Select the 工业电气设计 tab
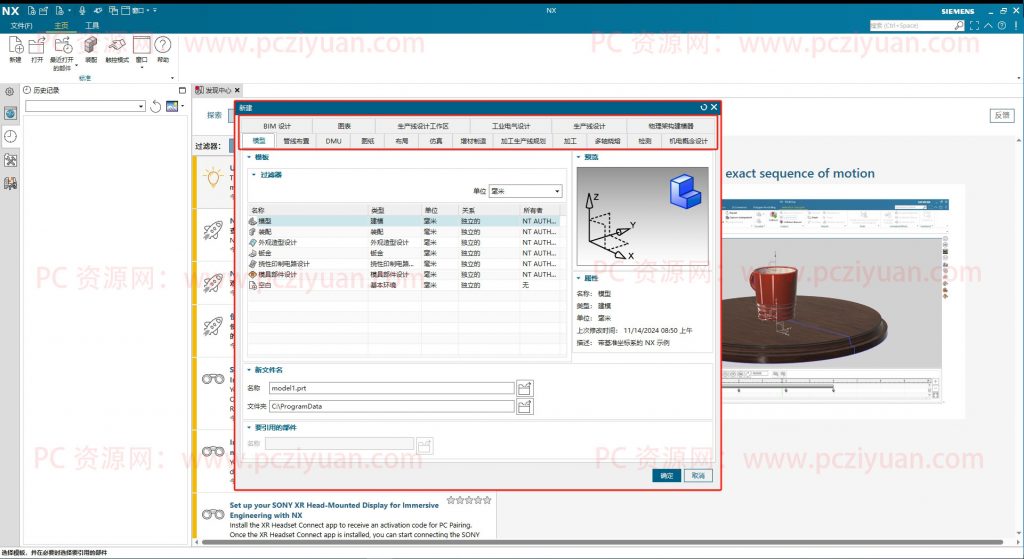This screenshot has width=1024, height=559. (x=511, y=126)
